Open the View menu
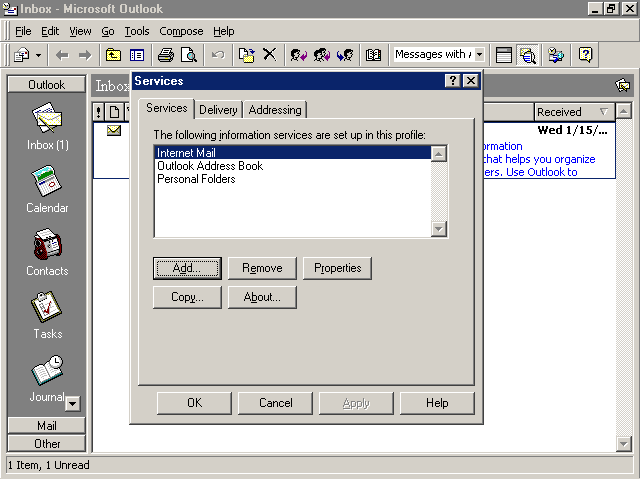640x480 pixels. click(x=80, y=31)
